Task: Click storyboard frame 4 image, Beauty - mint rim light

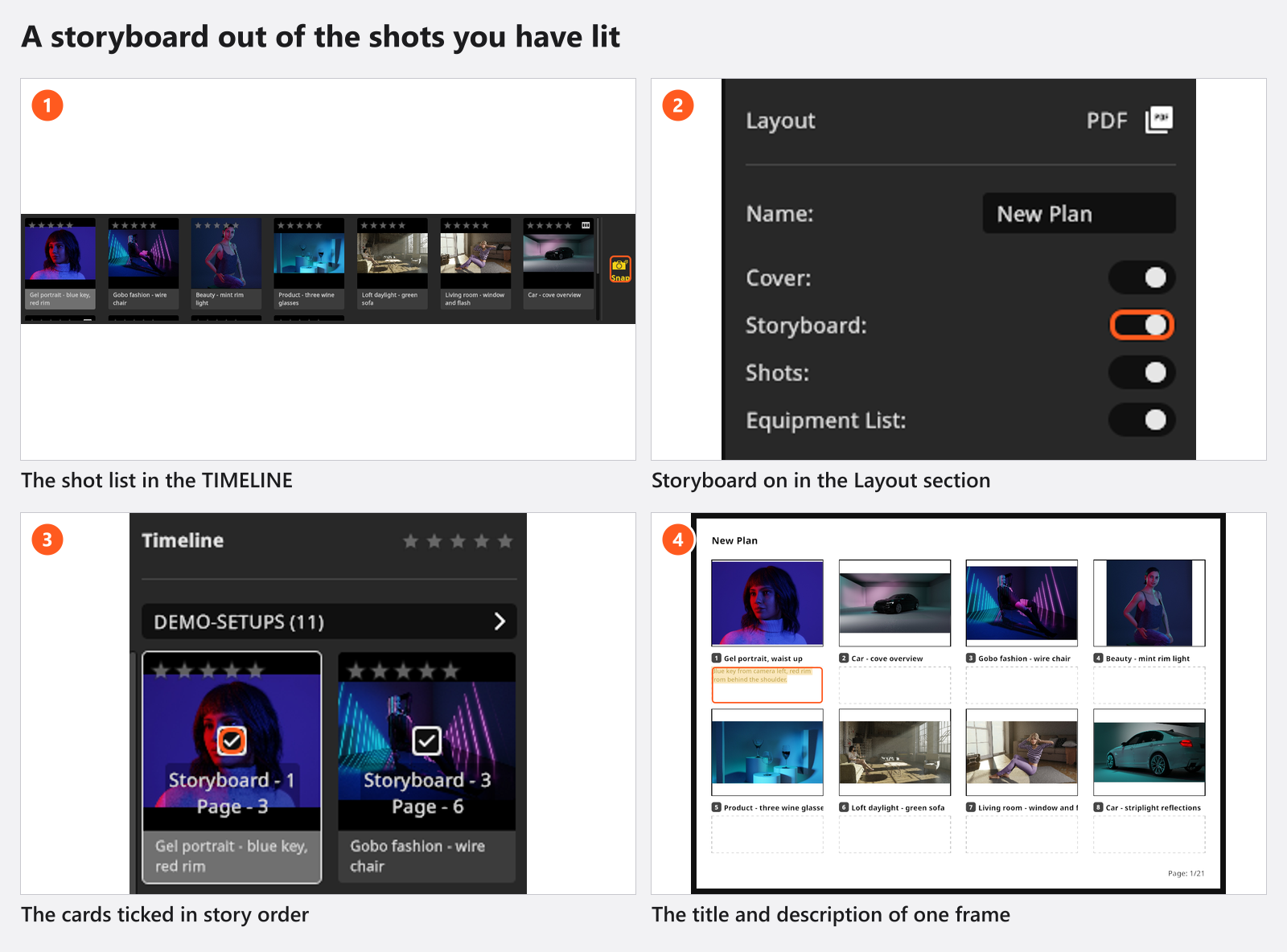Action: coord(1149,603)
